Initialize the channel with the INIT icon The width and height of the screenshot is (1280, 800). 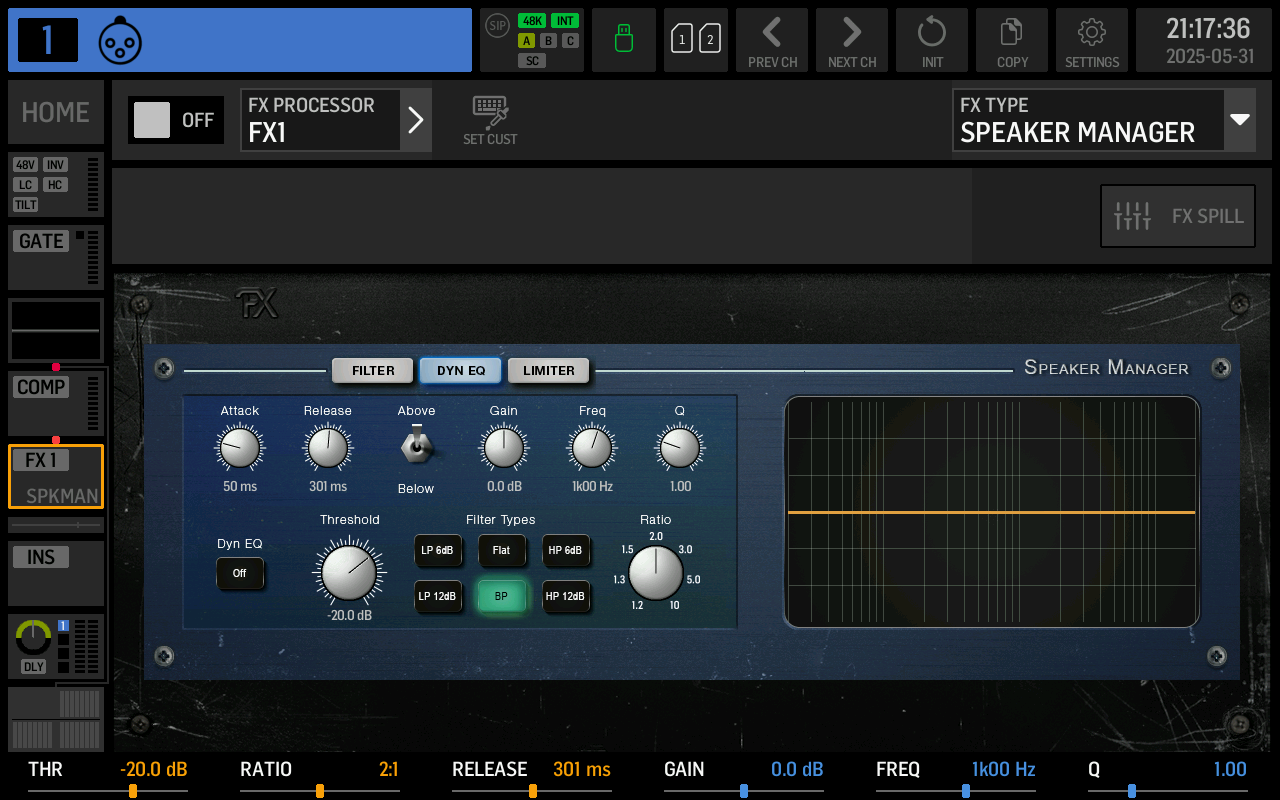931,40
